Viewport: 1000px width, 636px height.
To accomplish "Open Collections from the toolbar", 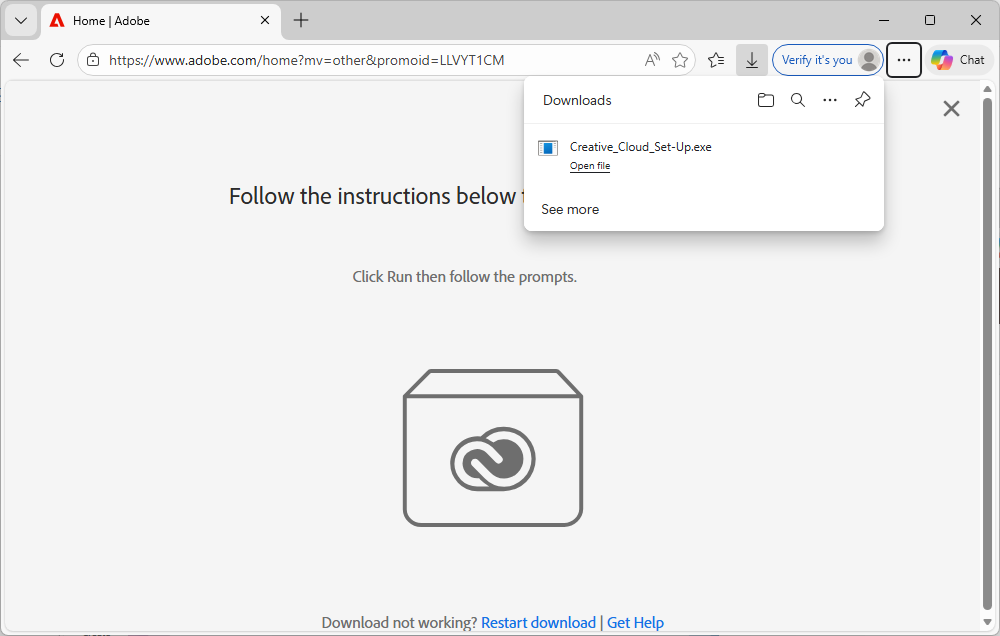I will (715, 60).
